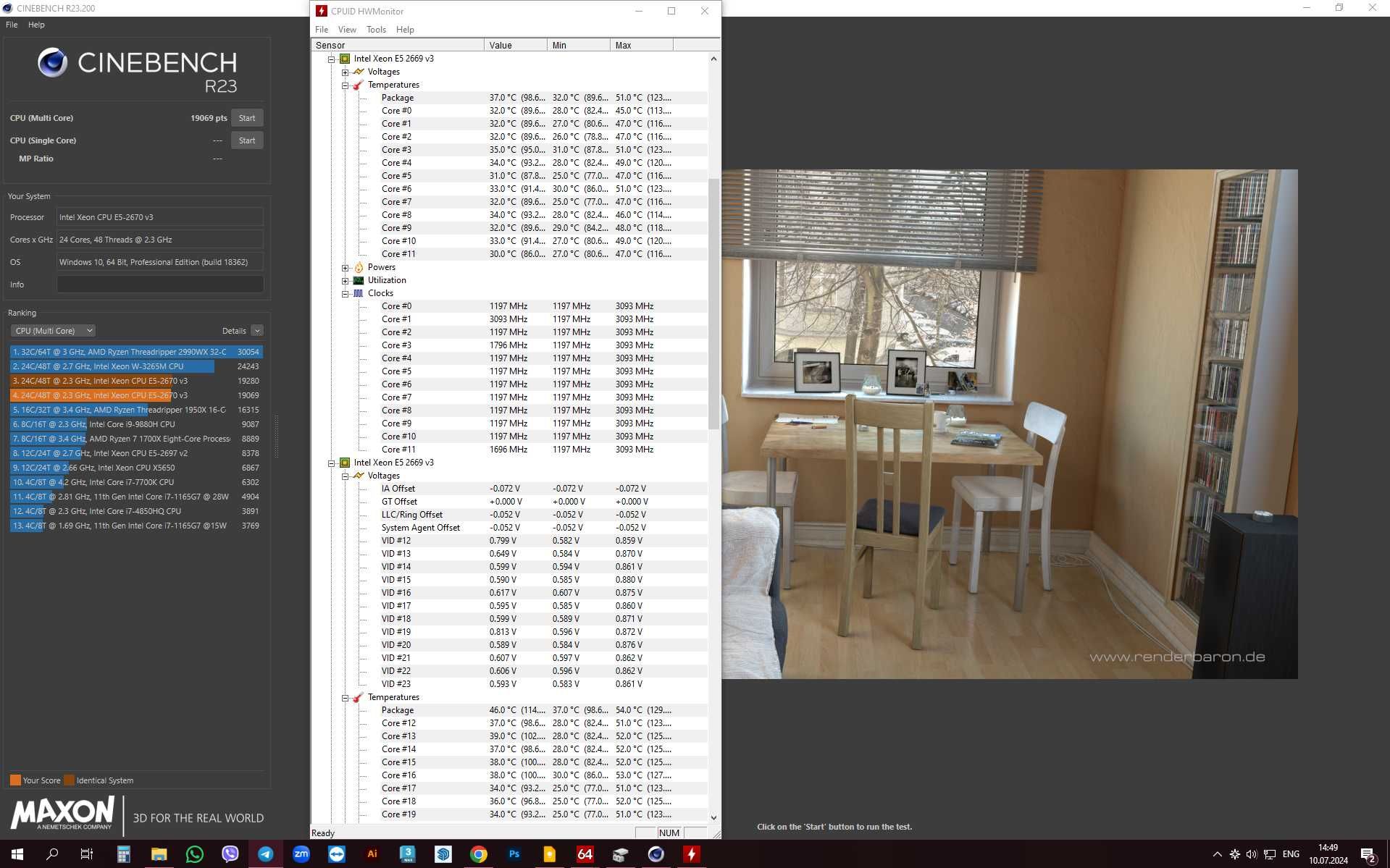Click the AIDA64 taskbar icon
1390x868 pixels.
click(x=585, y=854)
